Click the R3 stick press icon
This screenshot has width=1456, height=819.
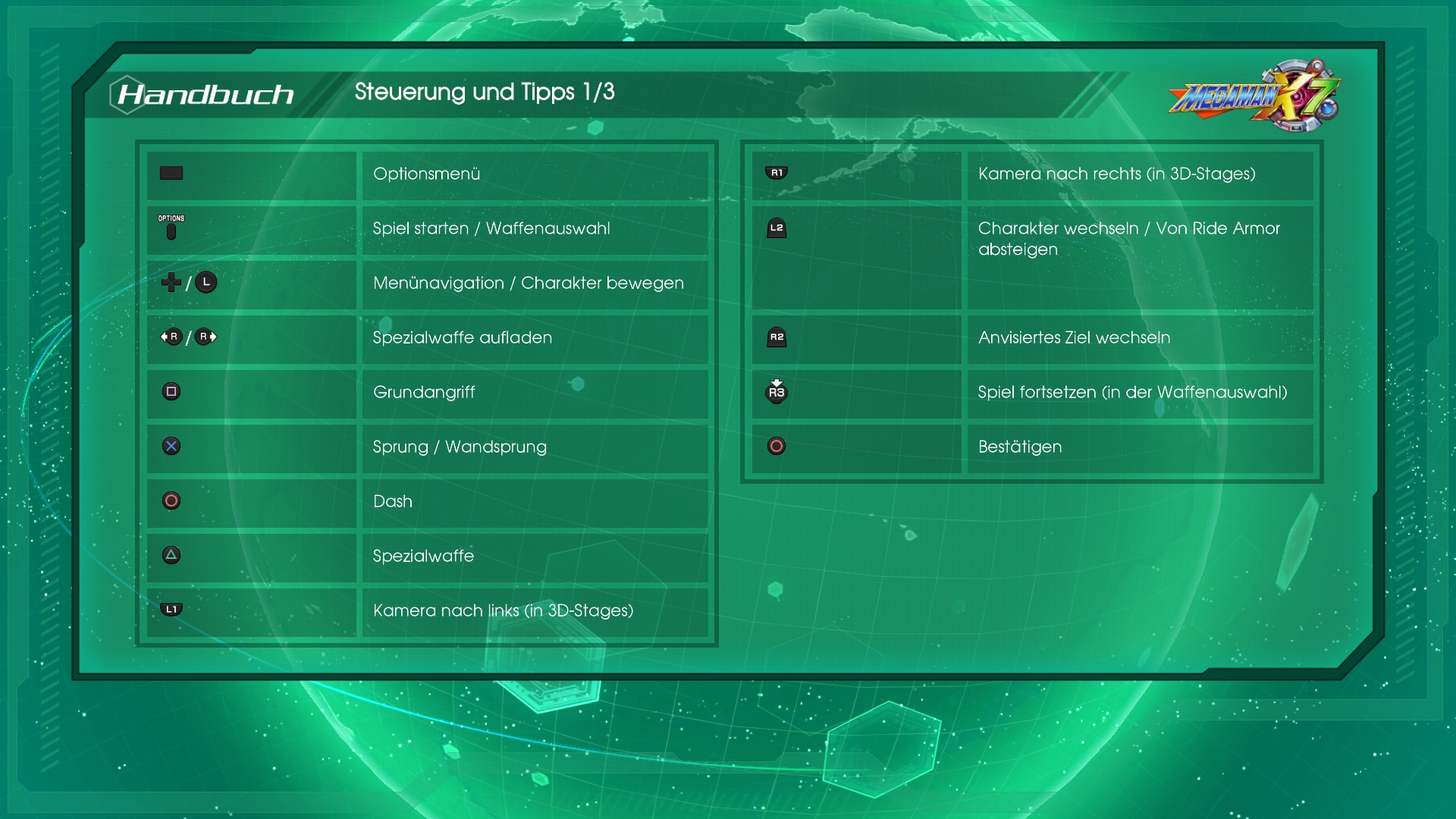tap(777, 392)
